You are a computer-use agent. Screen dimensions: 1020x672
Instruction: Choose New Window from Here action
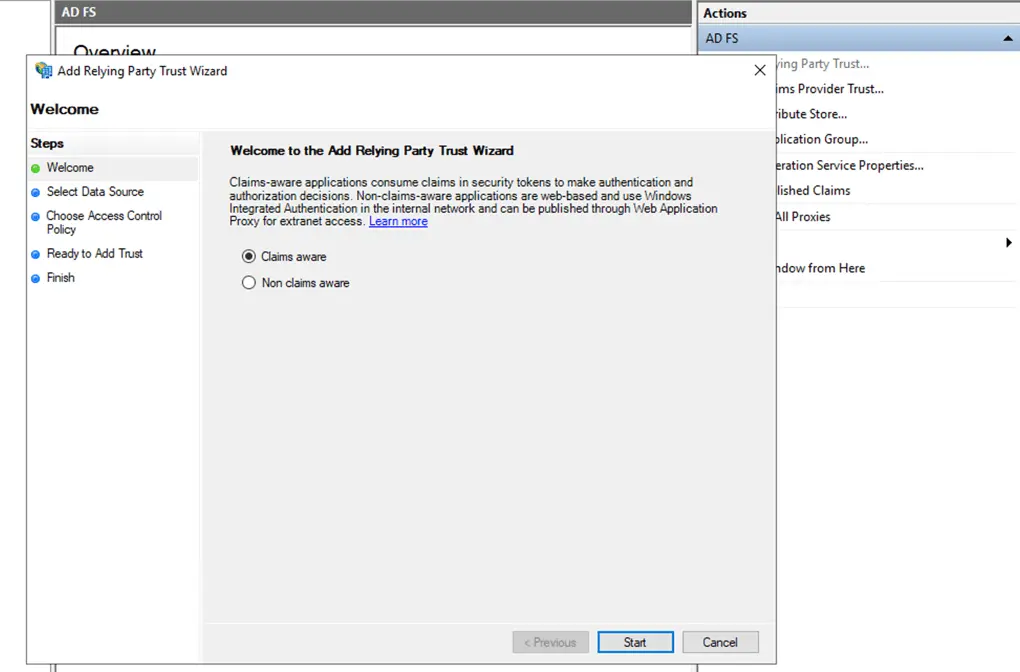tap(820, 268)
